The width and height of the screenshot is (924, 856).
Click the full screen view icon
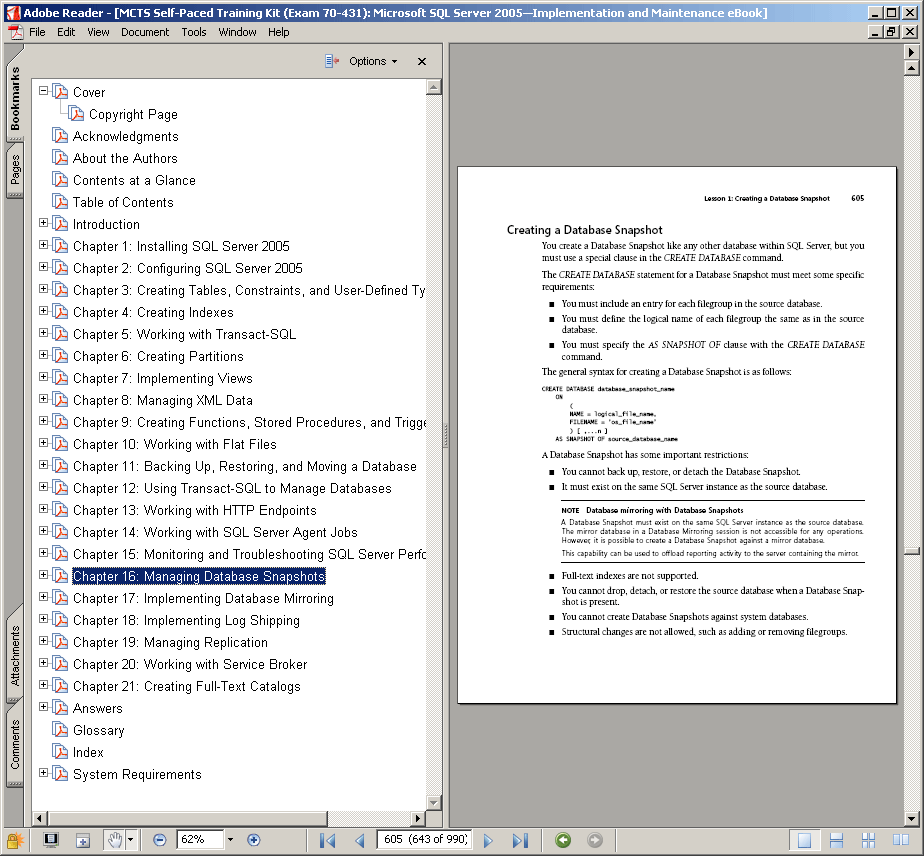coord(51,840)
